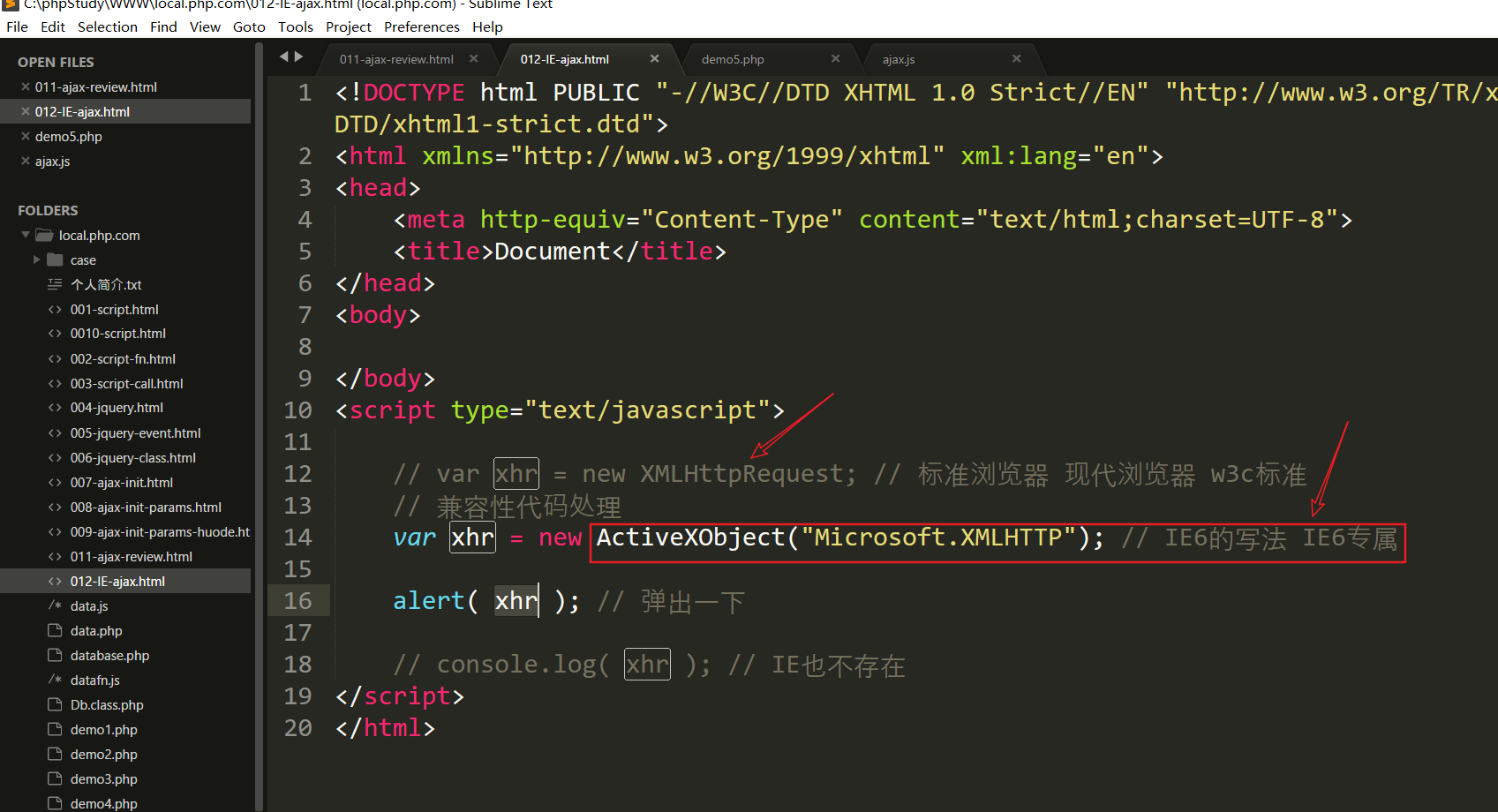Close demo5.php in the Open Files list
This screenshot has height=812, width=1498.
26,137
